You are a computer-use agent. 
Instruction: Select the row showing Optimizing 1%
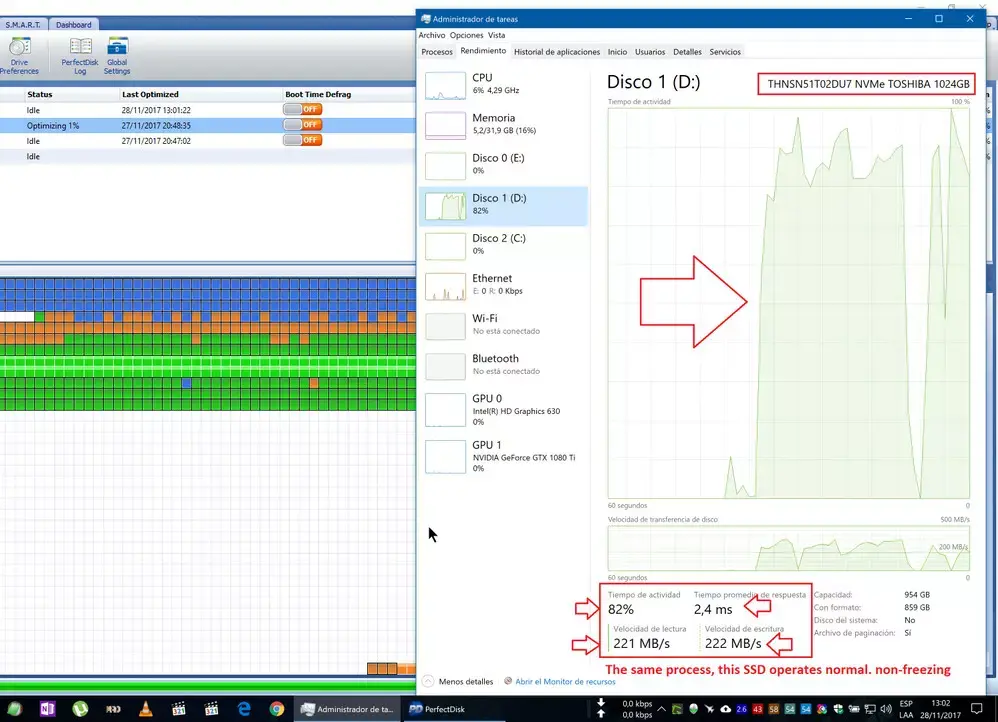[x=207, y=125]
